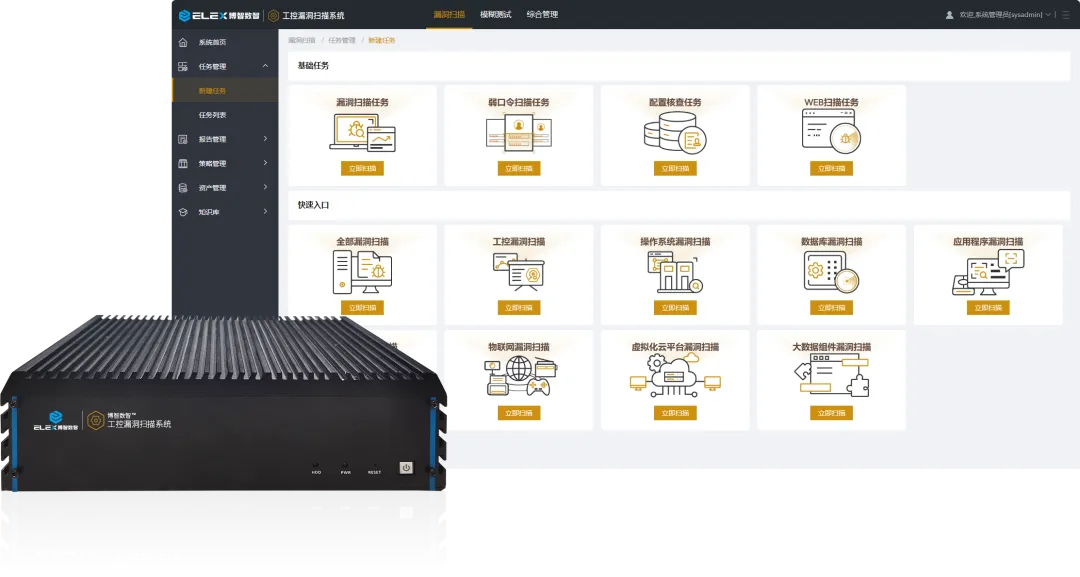Collapse the 任务管理 sidebar section

pyautogui.click(x=265, y=66)
